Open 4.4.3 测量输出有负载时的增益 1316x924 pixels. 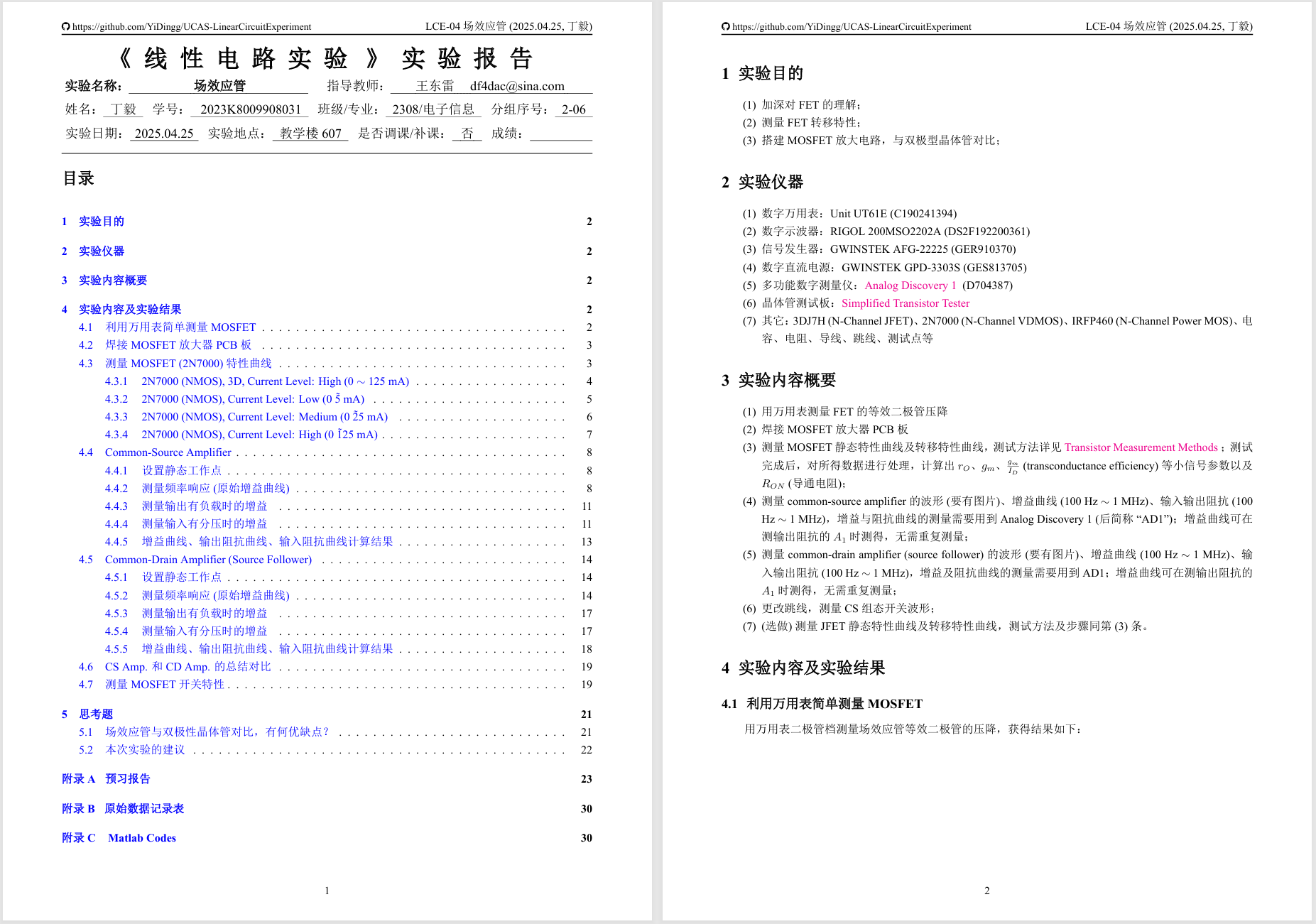point(186,506)
